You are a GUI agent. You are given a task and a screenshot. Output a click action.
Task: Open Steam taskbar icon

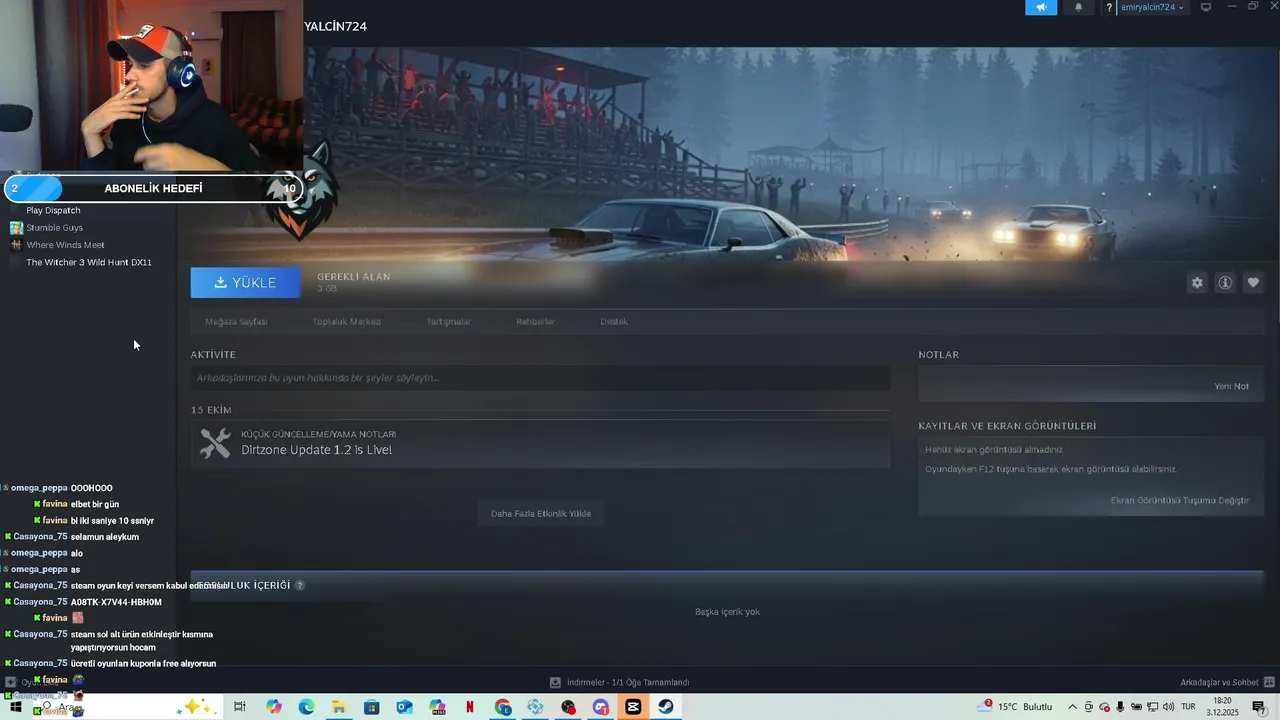(x=665, y=707)
